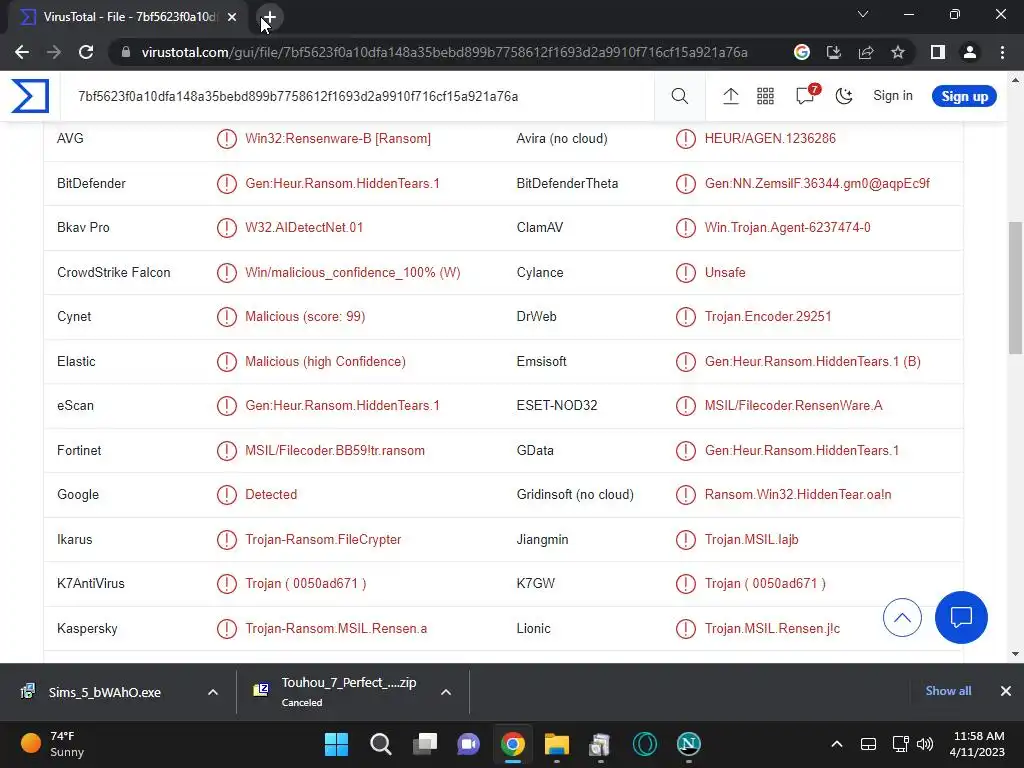Click the page vertical scrollbar thumb

(x=1015, y=287)
